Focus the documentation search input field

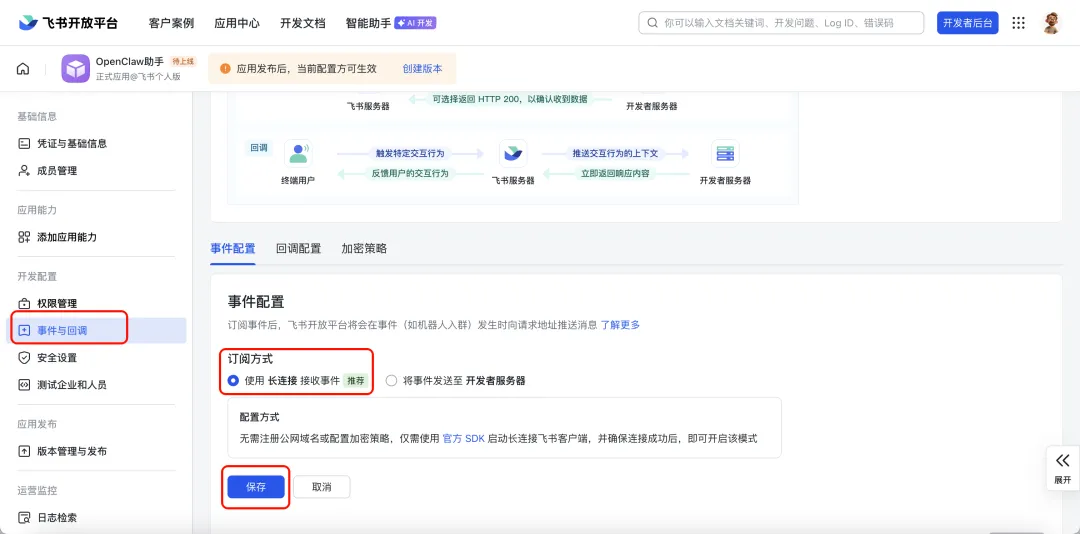click(782, 23)
